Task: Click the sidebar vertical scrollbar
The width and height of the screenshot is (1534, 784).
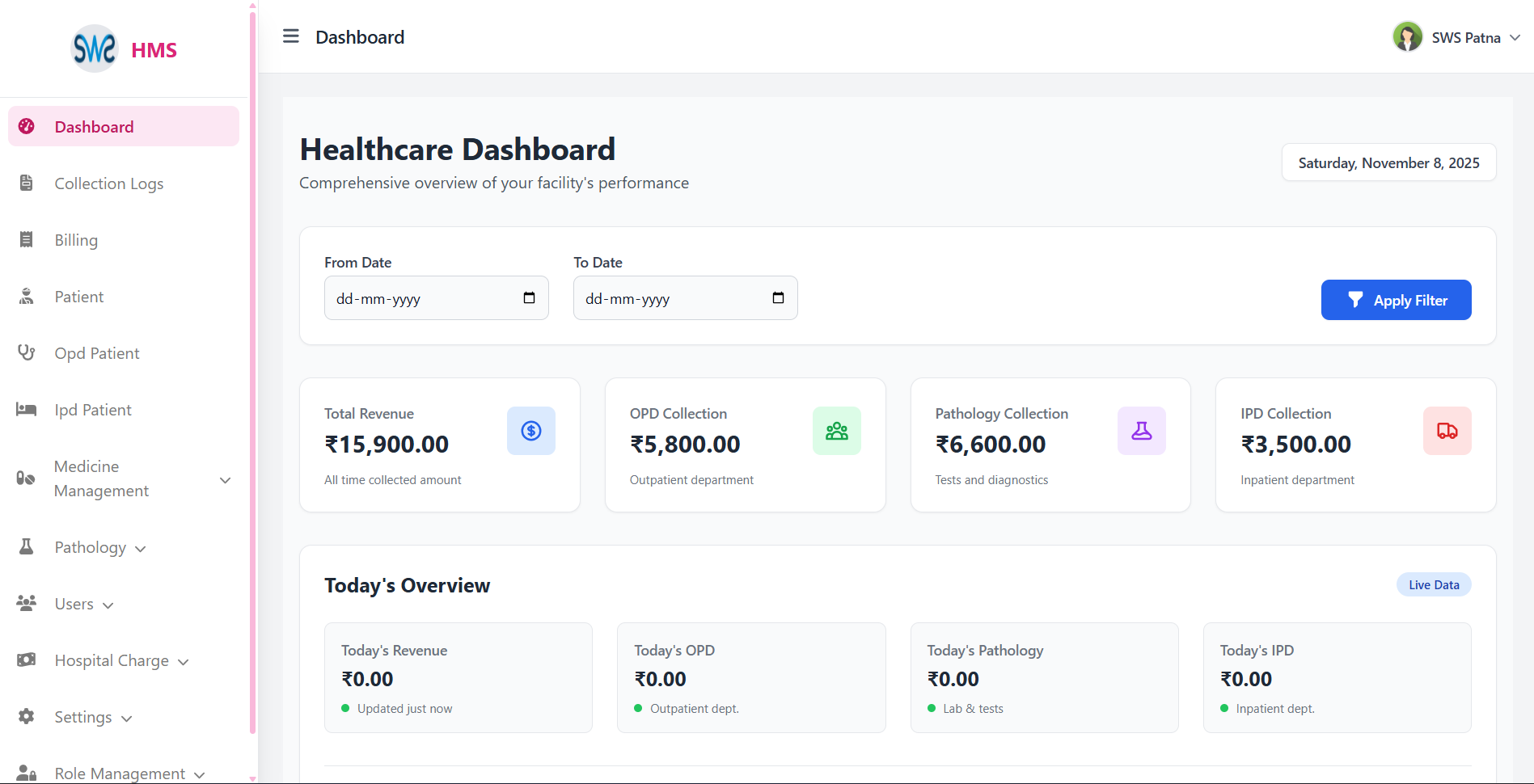Action: click(x=252, y=372)
